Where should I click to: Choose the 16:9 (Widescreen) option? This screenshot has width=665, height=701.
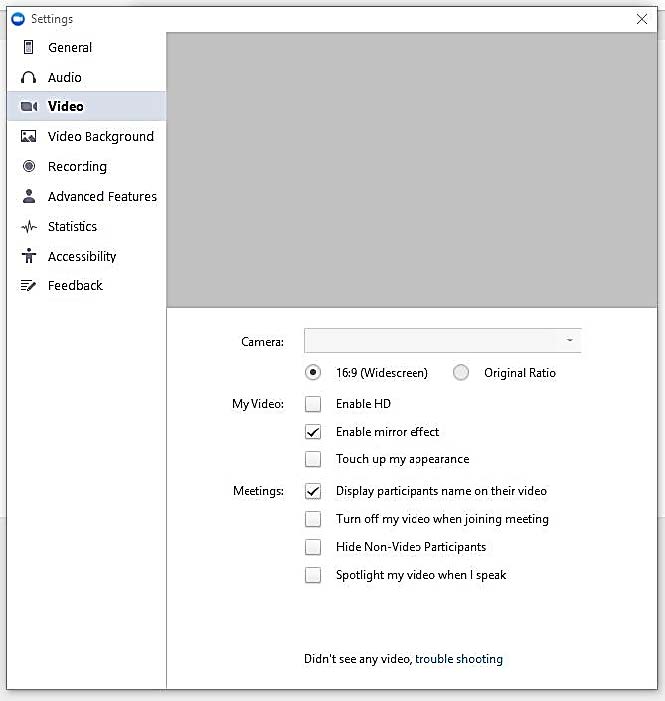point(314,373)
